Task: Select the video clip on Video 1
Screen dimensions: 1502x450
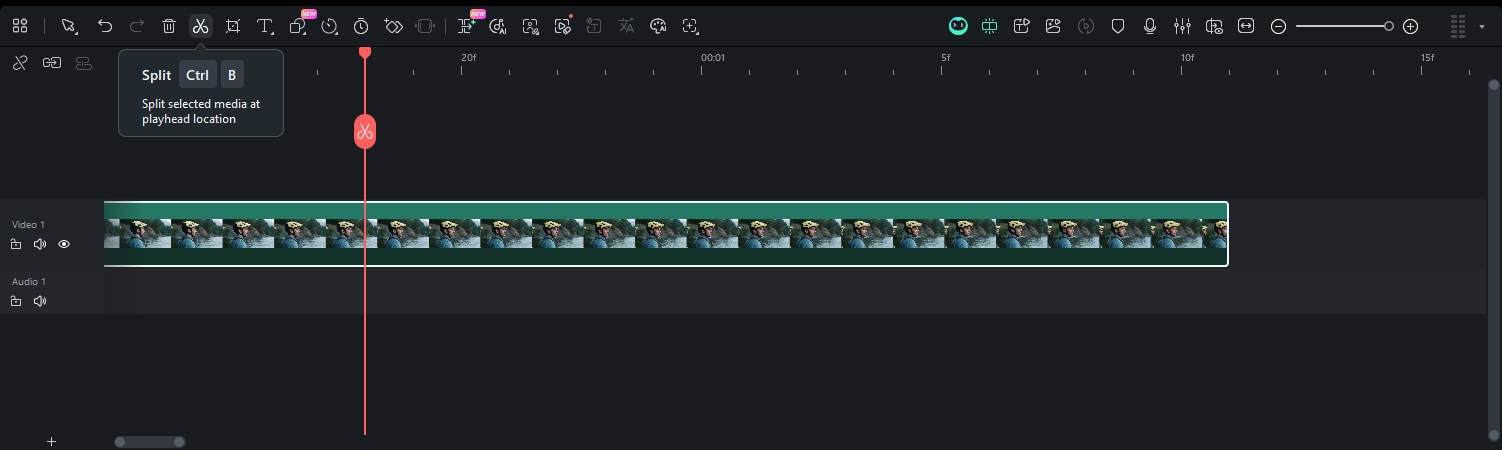Action: pos(666,234)
